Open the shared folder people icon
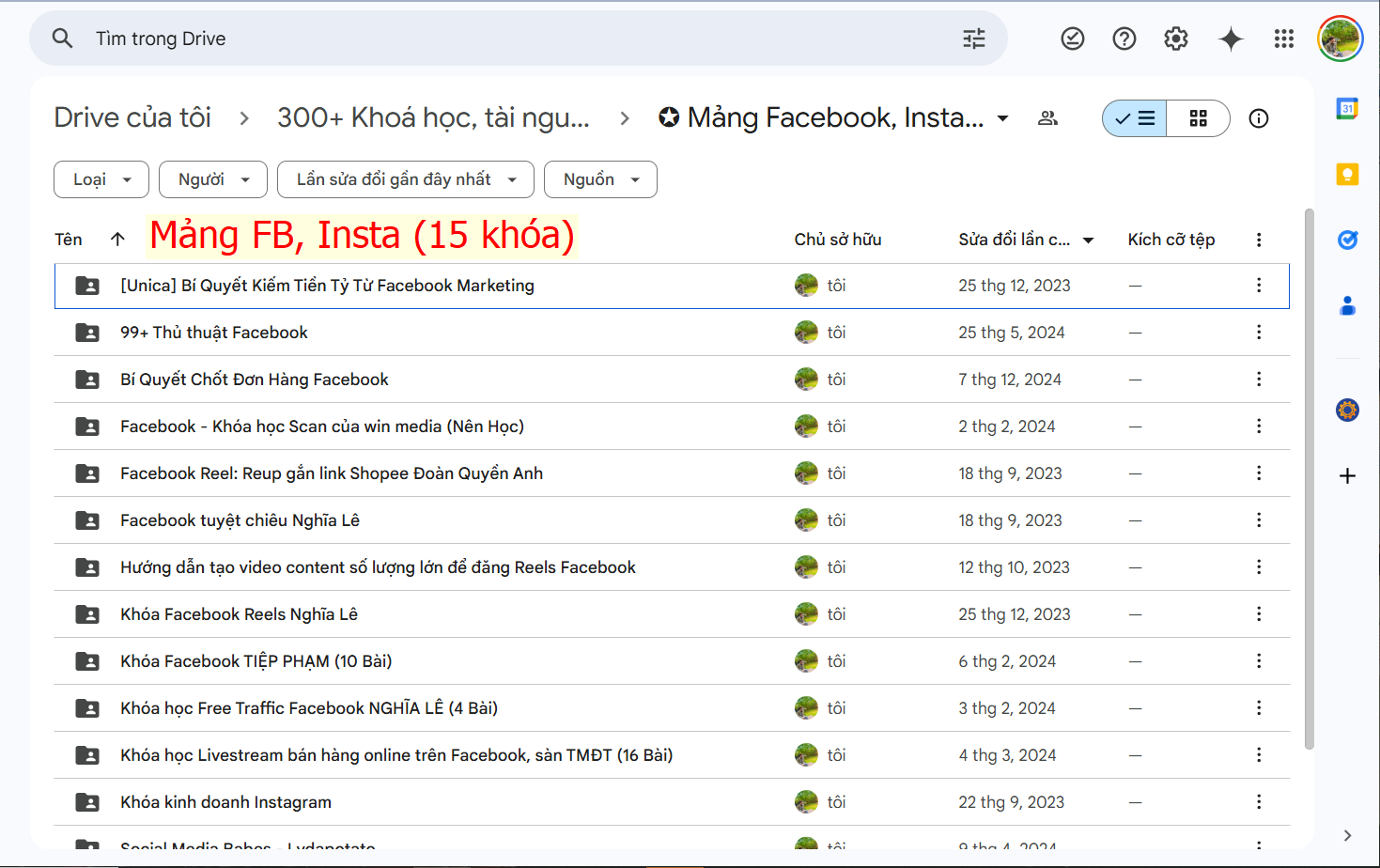Screen dimensions: 1380x868 1048,118
